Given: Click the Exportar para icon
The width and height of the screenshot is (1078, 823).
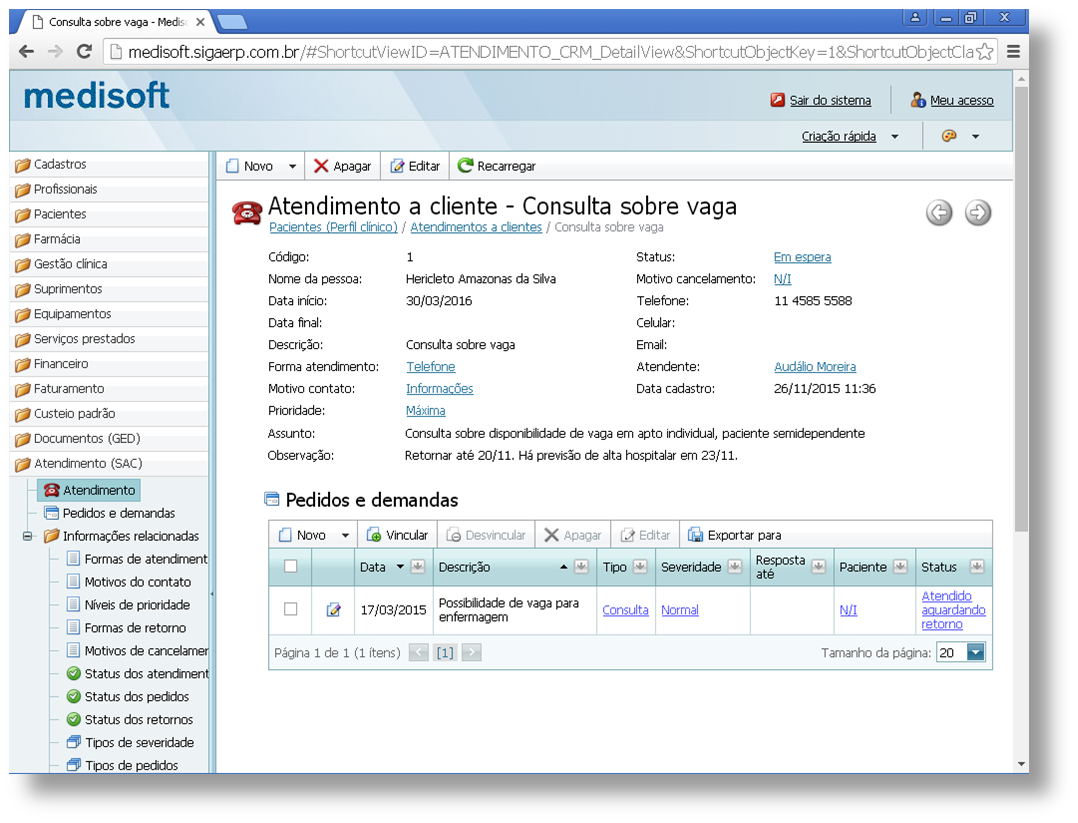Looking at the screenshot, I should [x=696, y=535].
